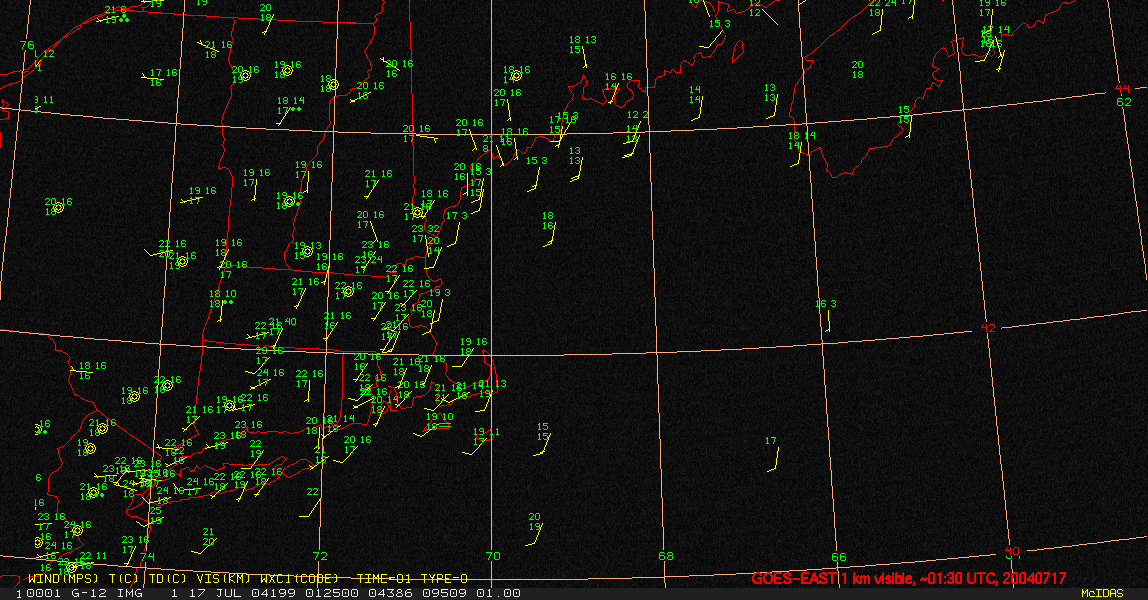Viewport: 1148px width, 600px height.
Task: Click the longitude label 66
Action: point(839,557)
